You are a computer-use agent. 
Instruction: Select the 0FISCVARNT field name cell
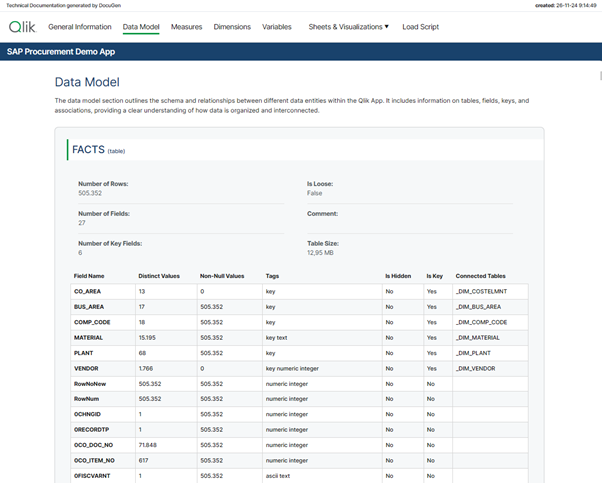coord(103,476)
